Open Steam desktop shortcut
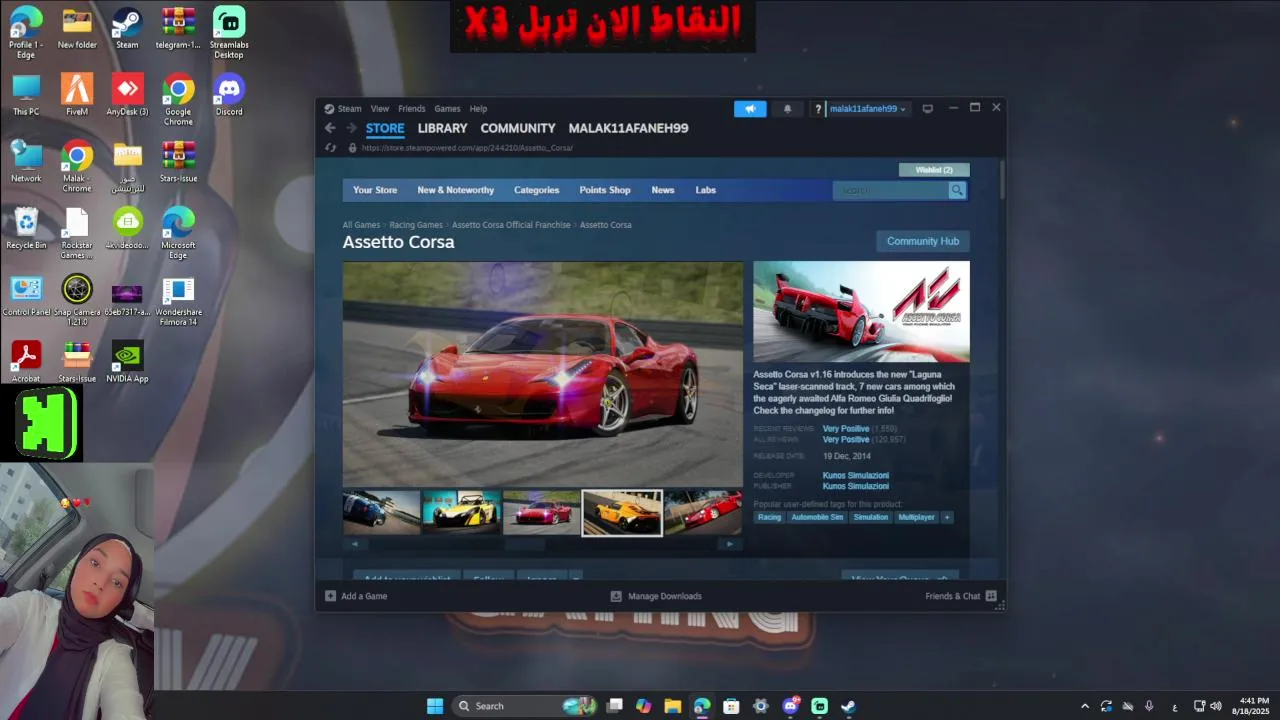The width and height of the screenshot is (1280, 720). 127,28
